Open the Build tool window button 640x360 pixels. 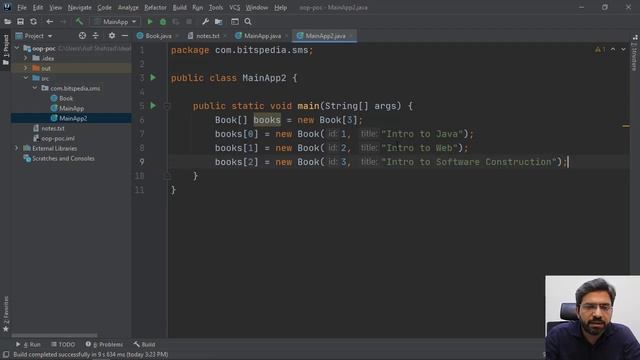pyautogui.click(x=144, y=344)
